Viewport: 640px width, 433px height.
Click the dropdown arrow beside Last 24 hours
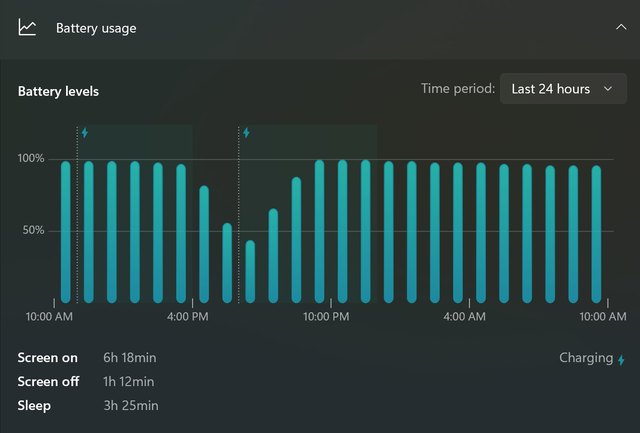pyautogui.click(x=608, y=89)
